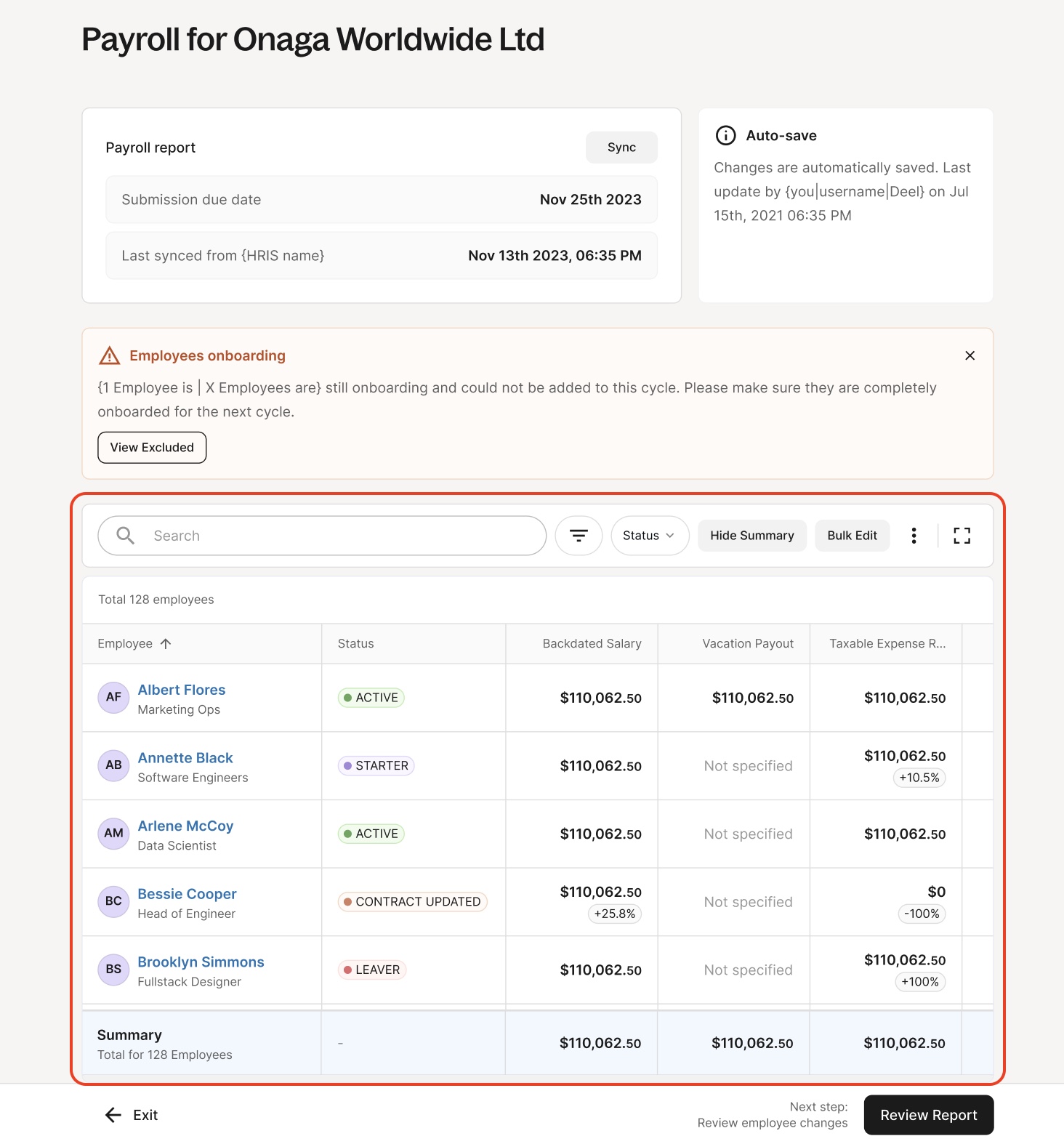
Task: Click the +25.8% change badge
Action: coord(615,914)
